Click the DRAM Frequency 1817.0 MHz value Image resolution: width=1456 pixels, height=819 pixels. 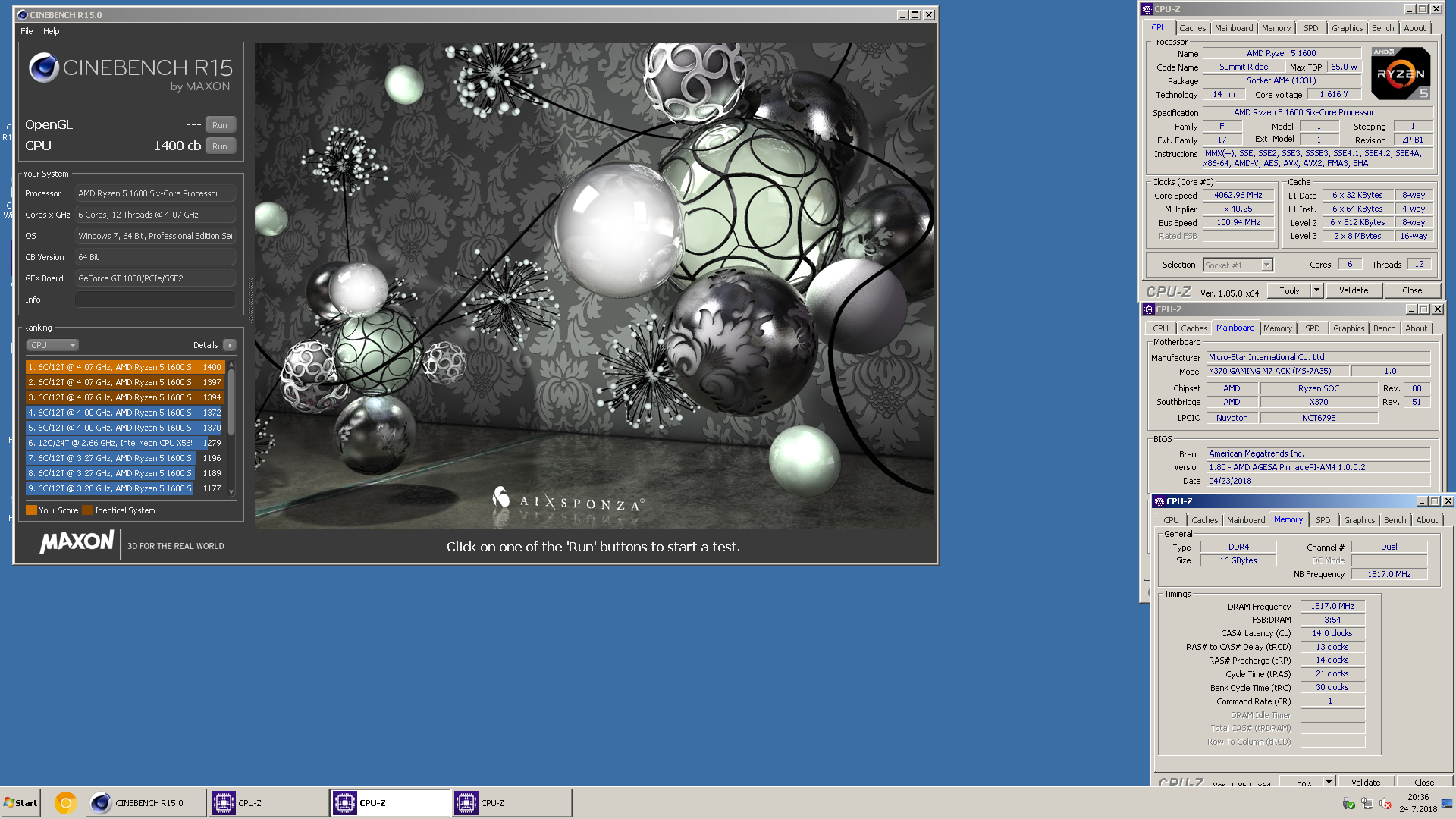click(1332, 606)
